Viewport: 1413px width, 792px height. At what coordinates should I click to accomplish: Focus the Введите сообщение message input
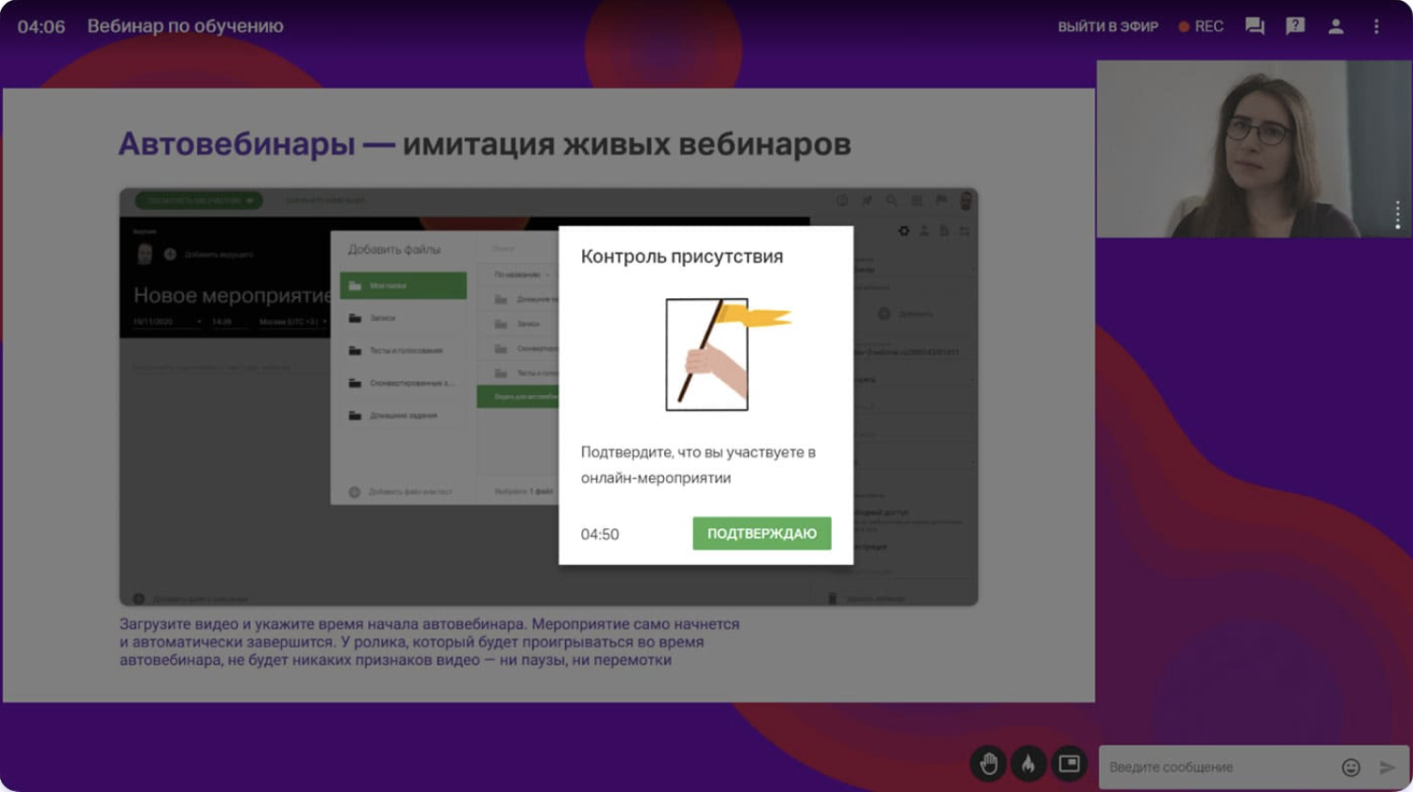tap(1215, 767)
